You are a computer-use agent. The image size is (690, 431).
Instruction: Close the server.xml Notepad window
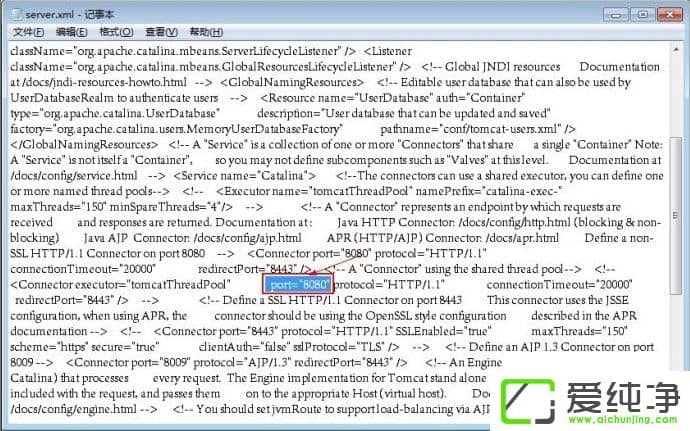click(x=668, y=12)
